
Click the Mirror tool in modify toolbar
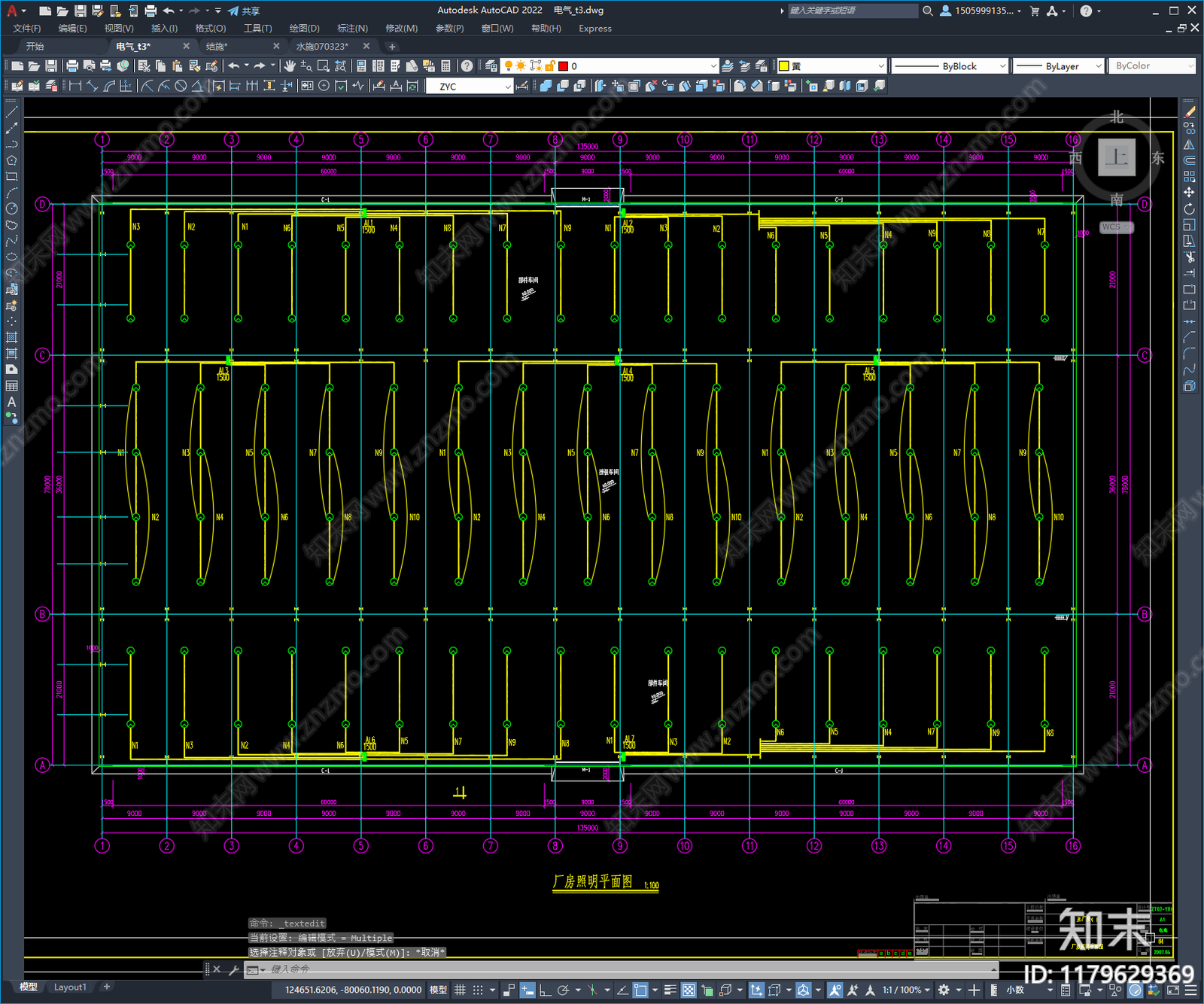(1189, 145)
